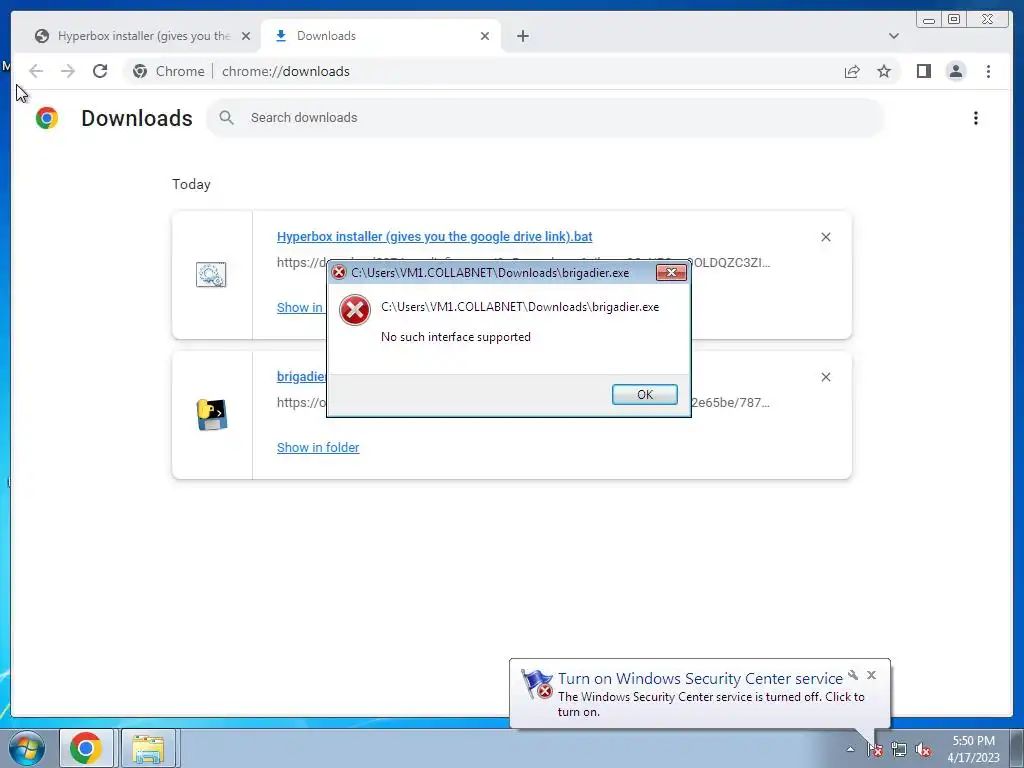Open the Chrome three-dot main menu

coord(988,71)
